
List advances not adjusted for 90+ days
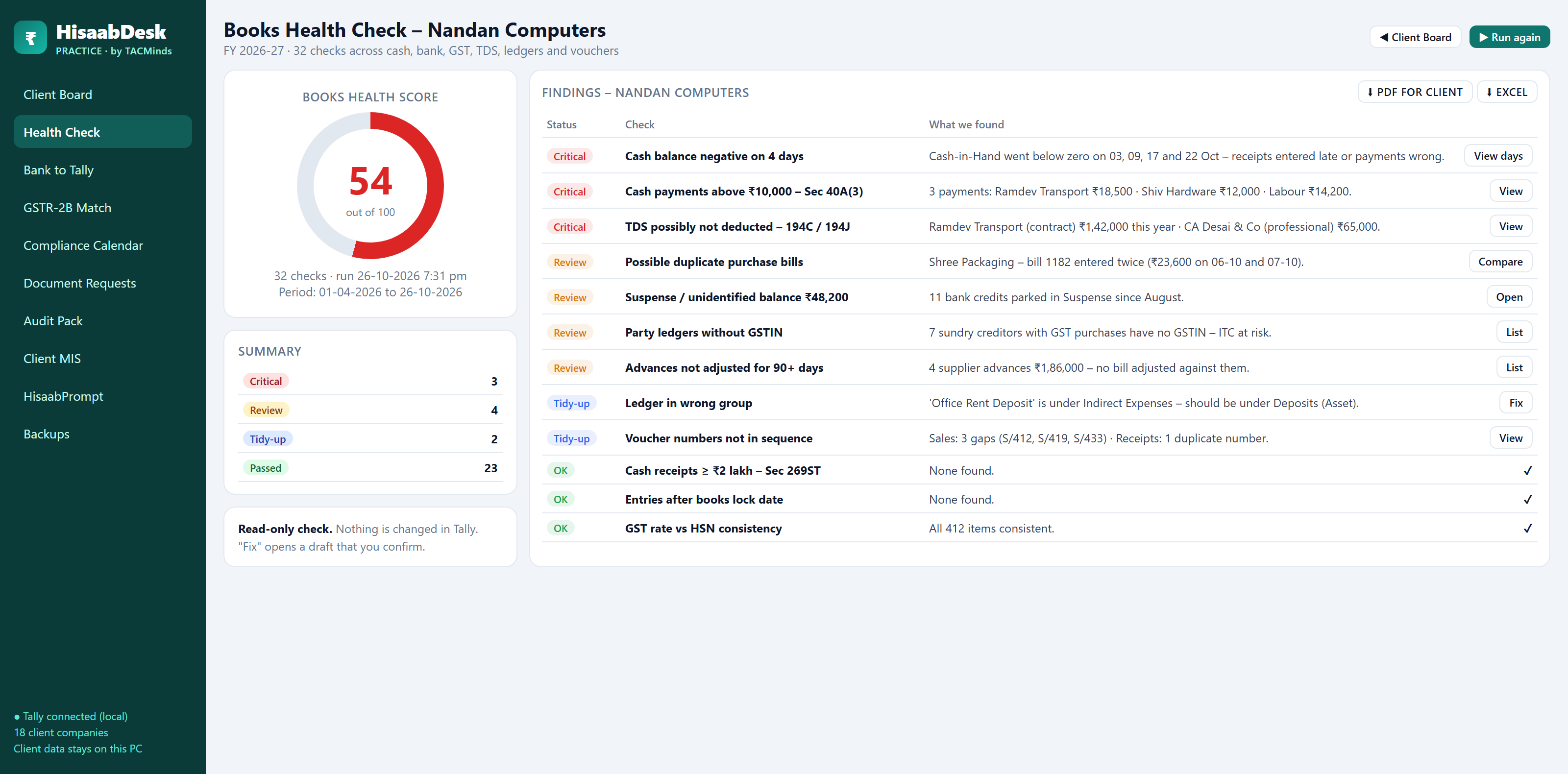click(1514, 367)
